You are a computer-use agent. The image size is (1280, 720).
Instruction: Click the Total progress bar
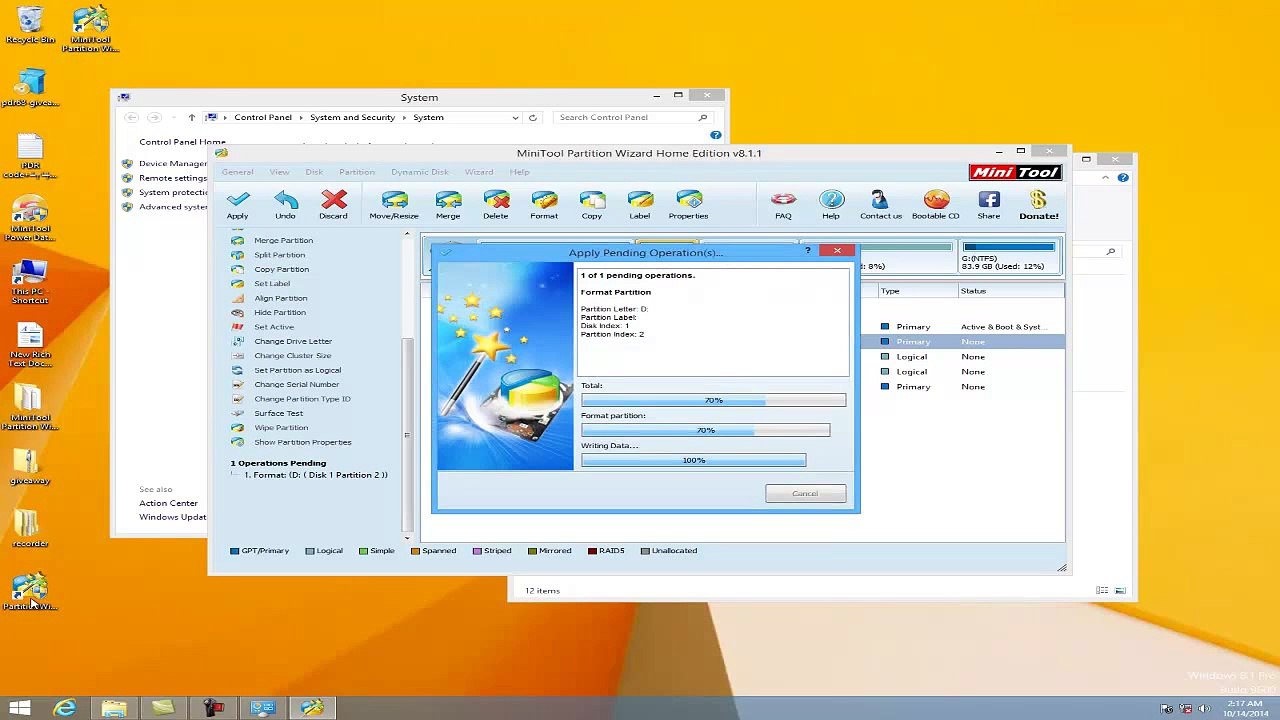tap(713, 400)
